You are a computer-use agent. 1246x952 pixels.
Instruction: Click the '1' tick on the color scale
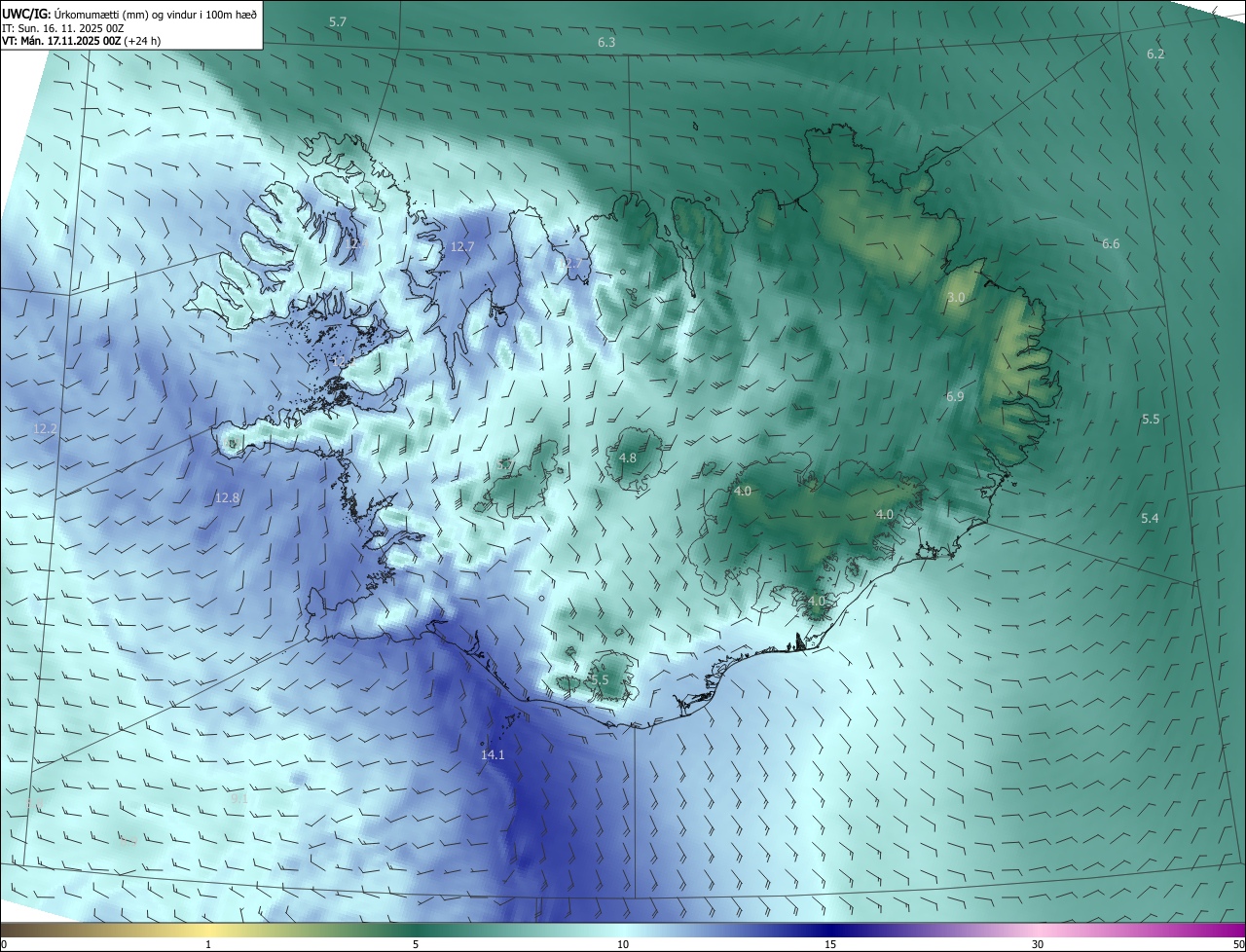click(208, 944)
